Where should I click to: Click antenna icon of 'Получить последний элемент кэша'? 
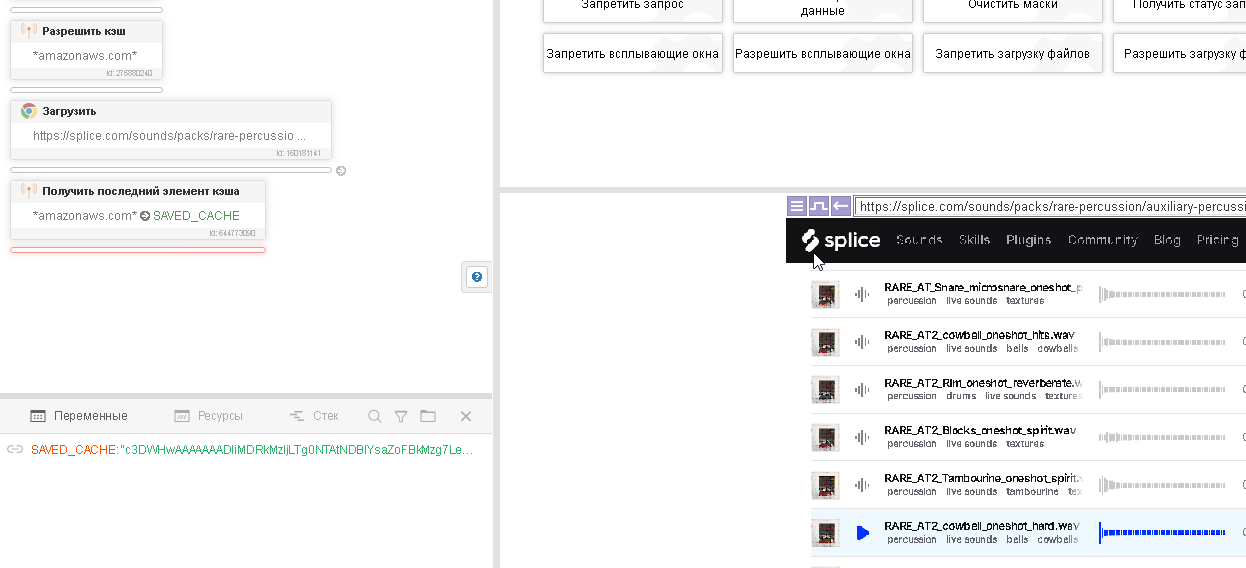point(29,191)
